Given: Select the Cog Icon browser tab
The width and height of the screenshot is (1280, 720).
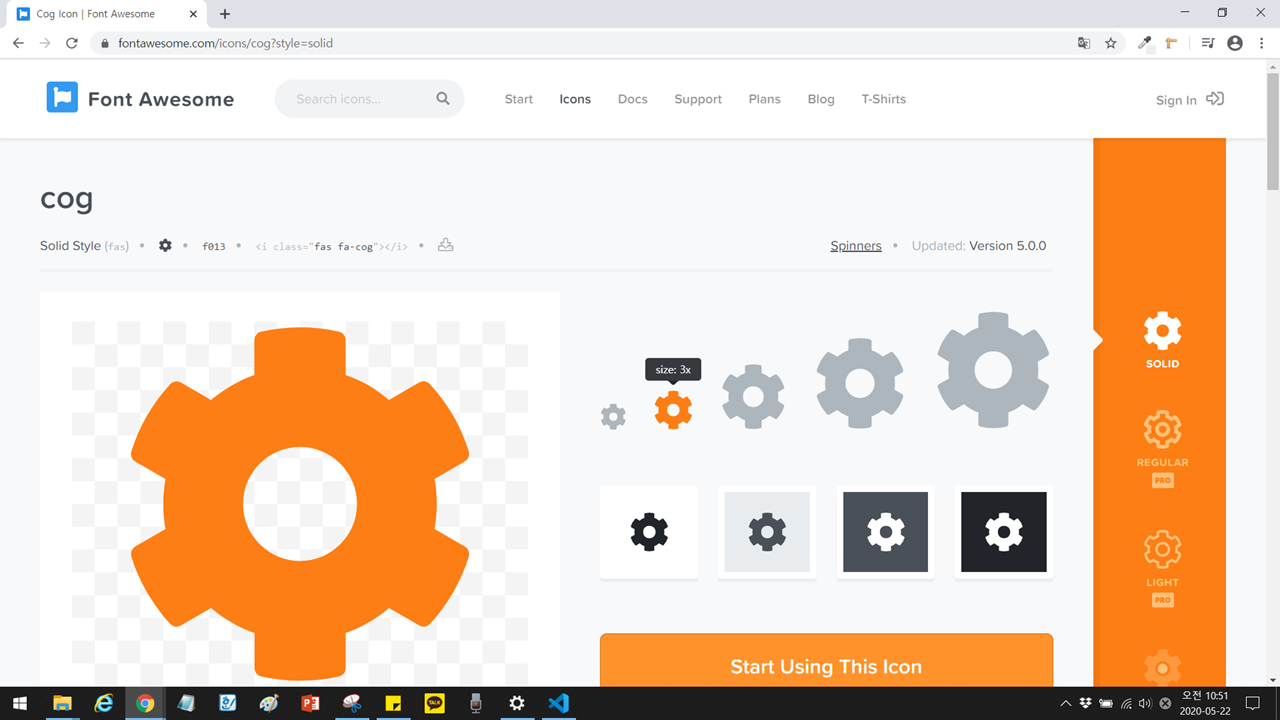Looking at the screenshot, I should (105, 14).
